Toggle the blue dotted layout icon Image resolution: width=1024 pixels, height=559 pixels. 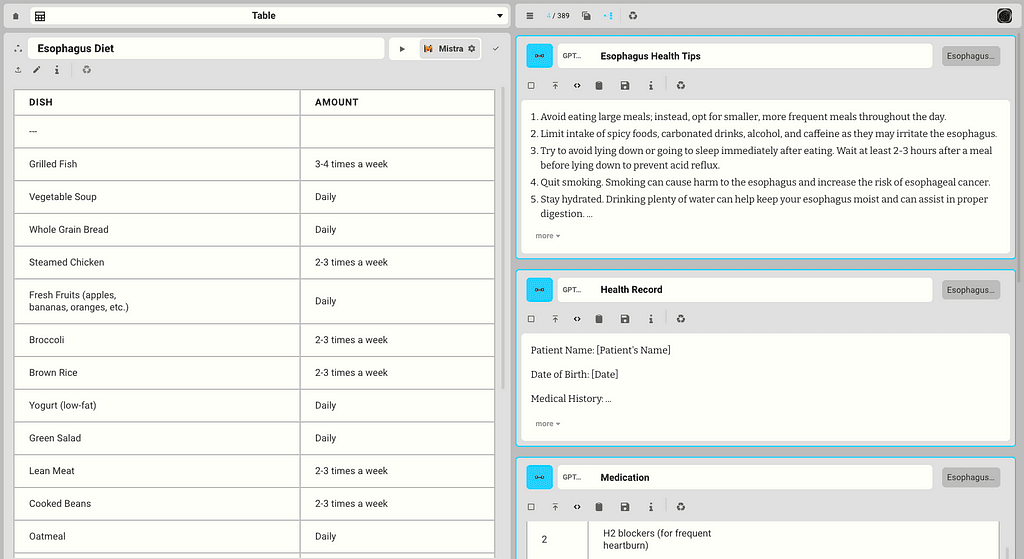click(x=608, y=16)
